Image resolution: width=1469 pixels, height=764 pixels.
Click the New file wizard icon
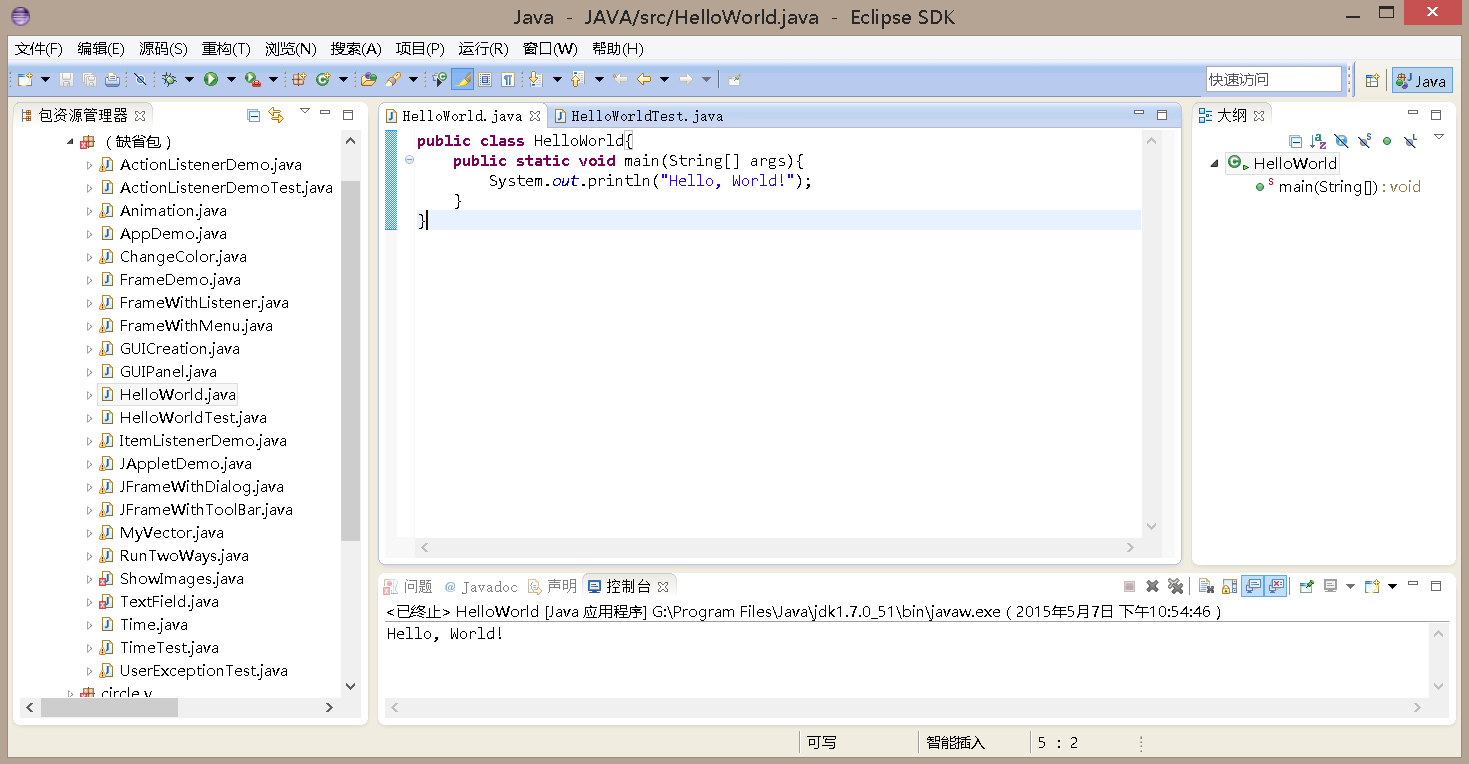coord(25,79)
